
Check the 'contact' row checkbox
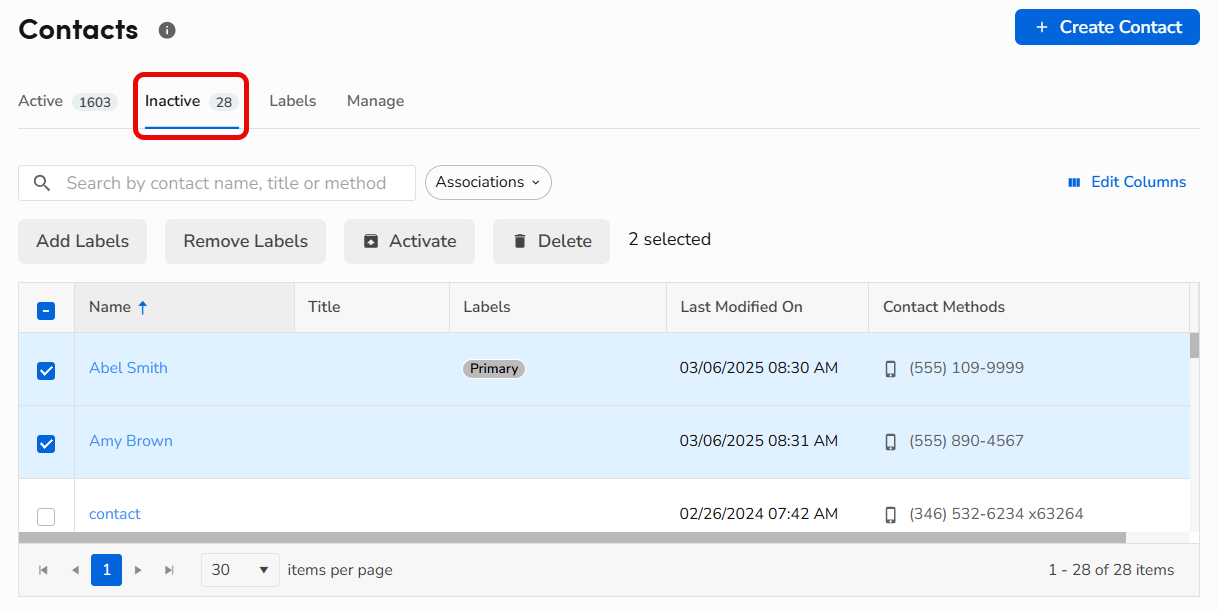click(46, 517)
